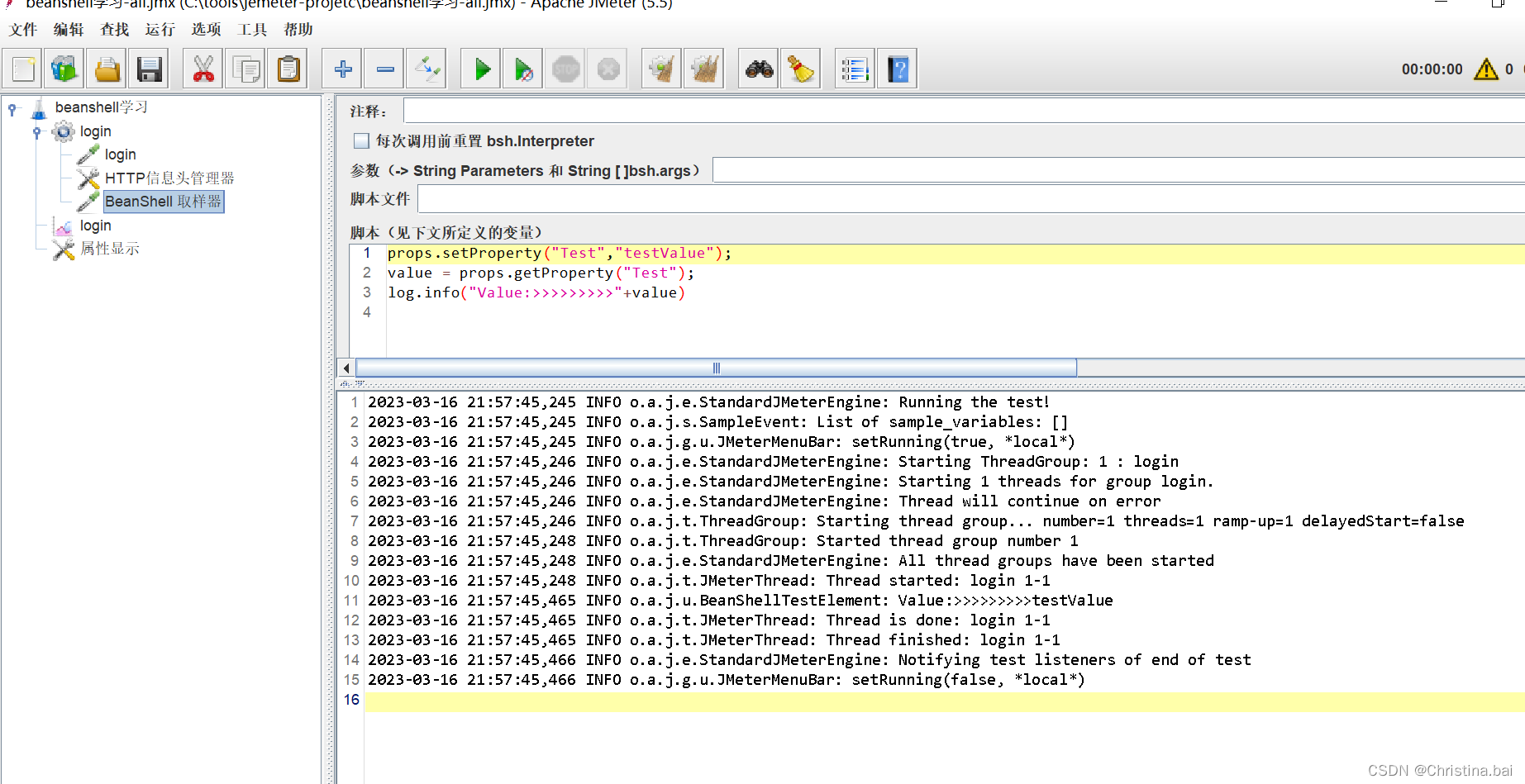Select the BeanShell 取样器 in the tree
The image size is (1525, 784).
pos(163,201)
